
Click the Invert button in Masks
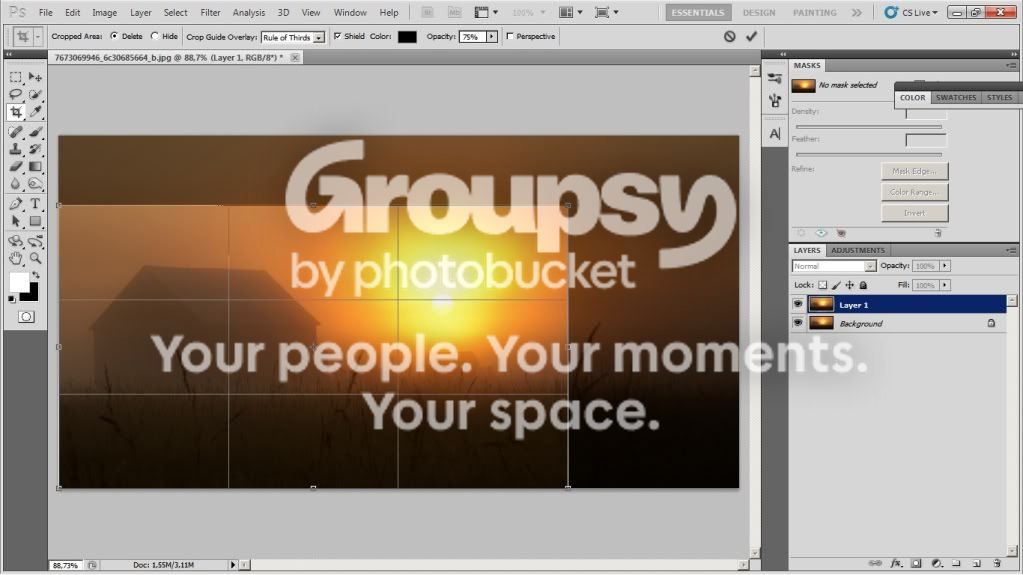[x=914, y=213]
